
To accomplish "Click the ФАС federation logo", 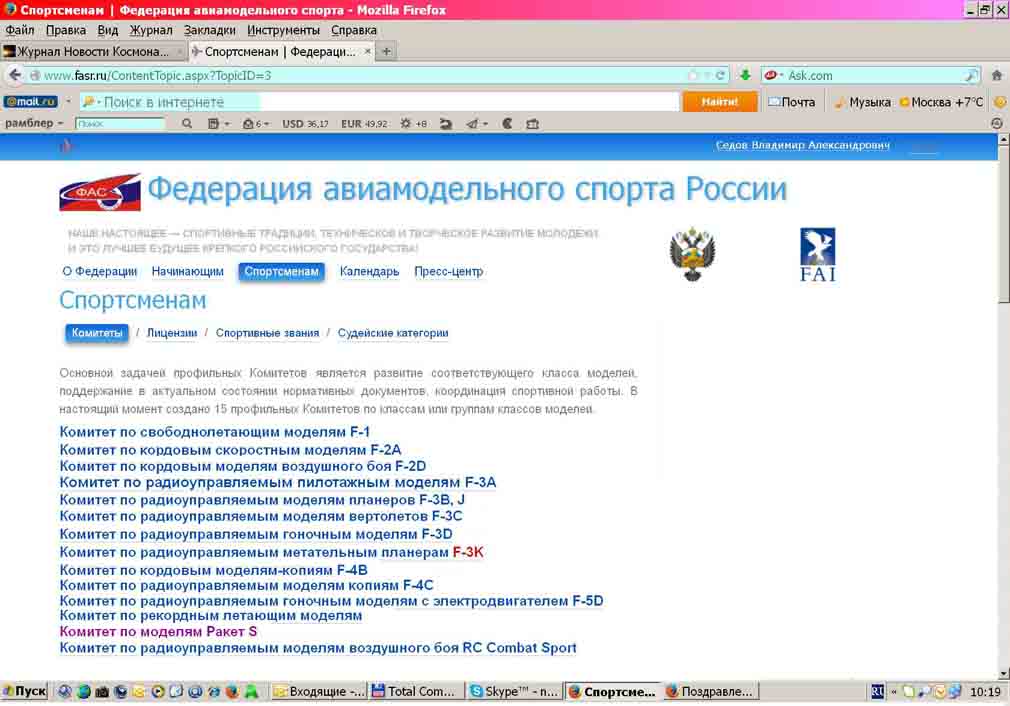I will [x=100, y=192].
